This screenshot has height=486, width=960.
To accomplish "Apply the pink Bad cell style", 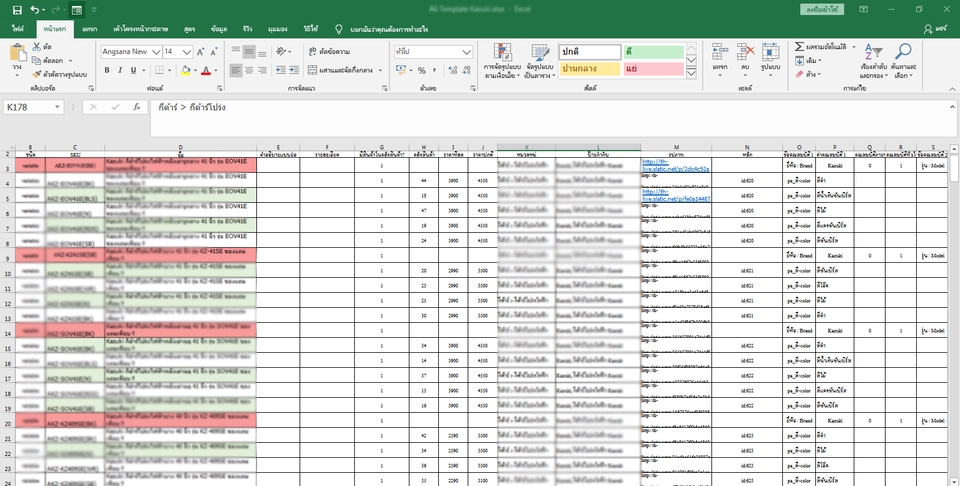I will [x=654, y=69].
